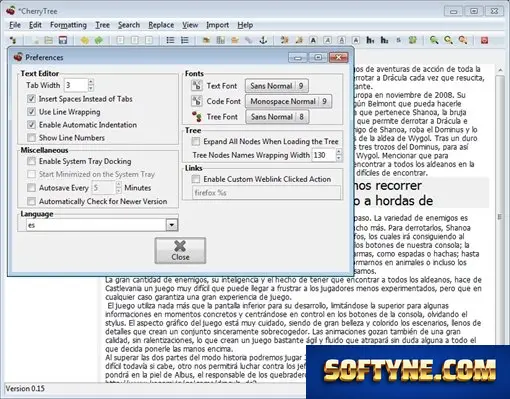510x399 pixels.
Task: Click the green forward arrow icon
Action: pos(99,40)
